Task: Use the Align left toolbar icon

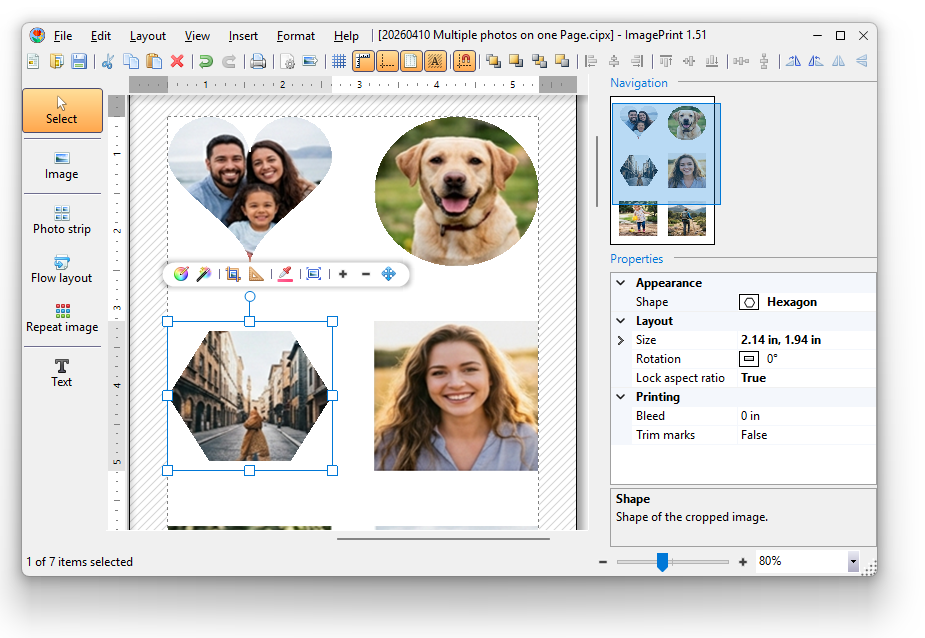Action: 588,61
